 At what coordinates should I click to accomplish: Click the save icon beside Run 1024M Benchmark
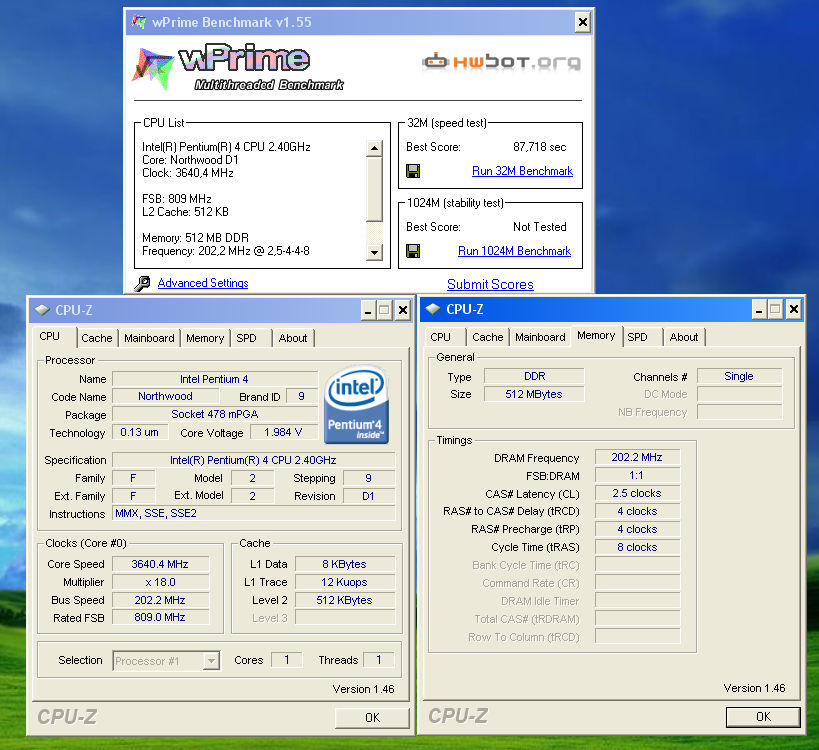pos(413,251)
